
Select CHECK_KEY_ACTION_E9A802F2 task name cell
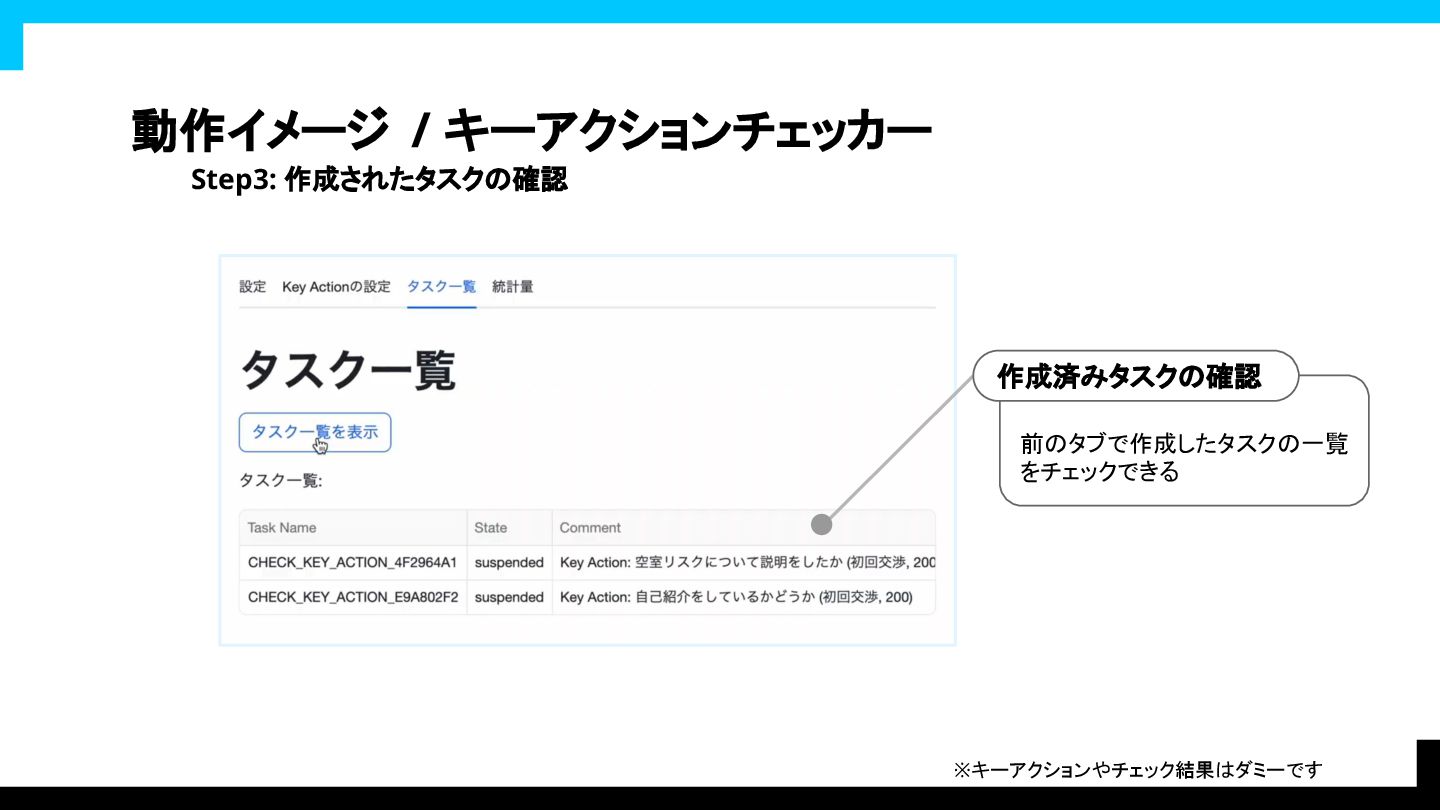click(353, 597)
